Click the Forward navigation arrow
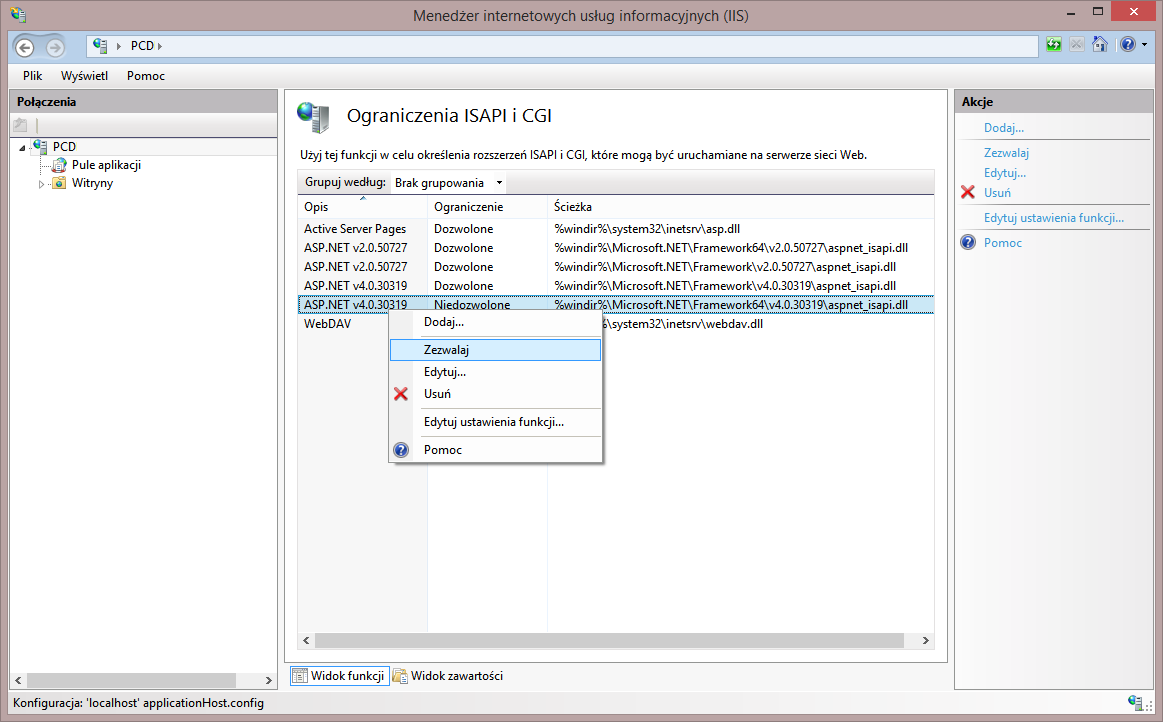The image size is (1163, 722). pyautogui.click(x=55, y=48)
